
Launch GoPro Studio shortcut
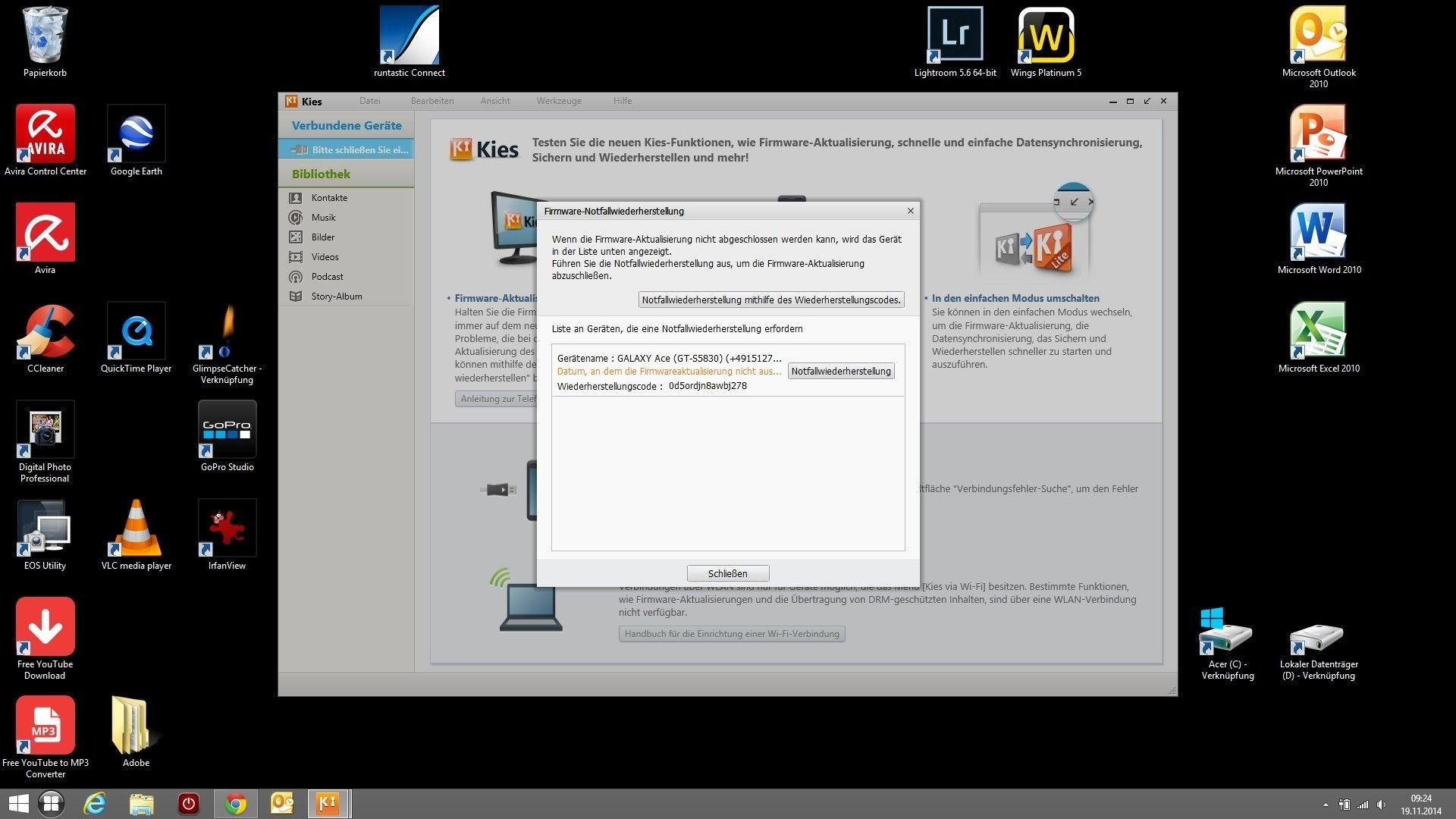(227, 436)
